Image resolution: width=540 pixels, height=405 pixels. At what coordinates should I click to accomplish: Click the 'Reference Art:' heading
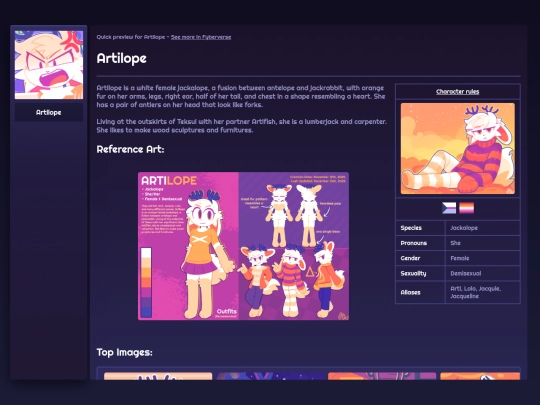pos(130,149)
